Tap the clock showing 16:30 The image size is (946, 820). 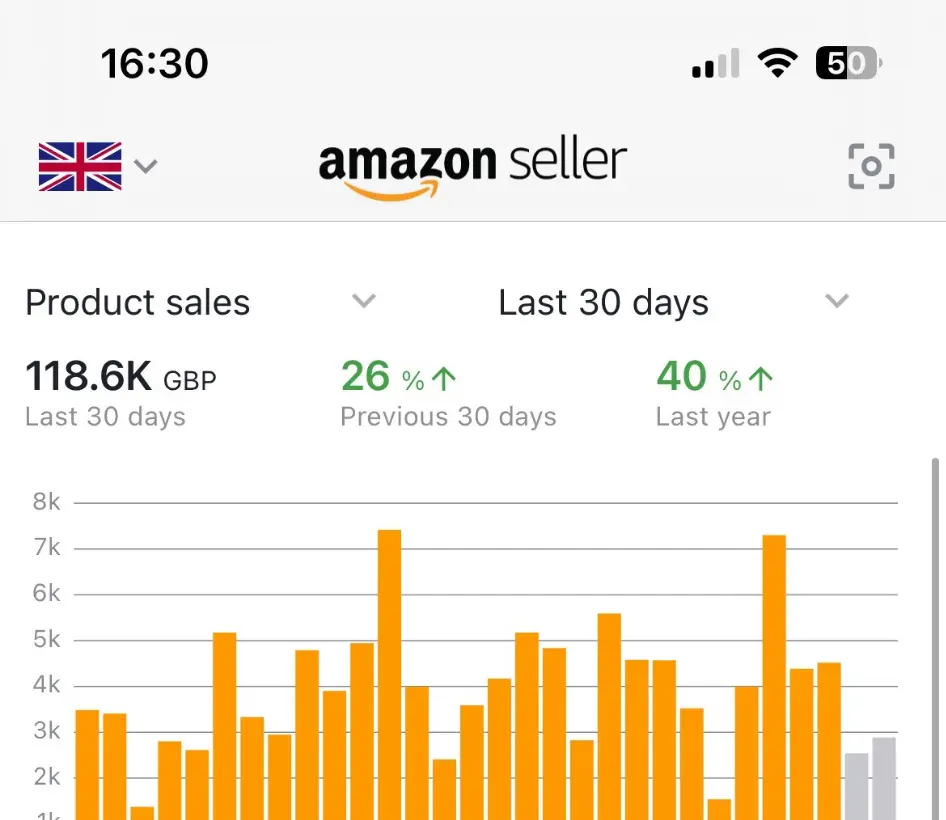click(x=155, y=63)
